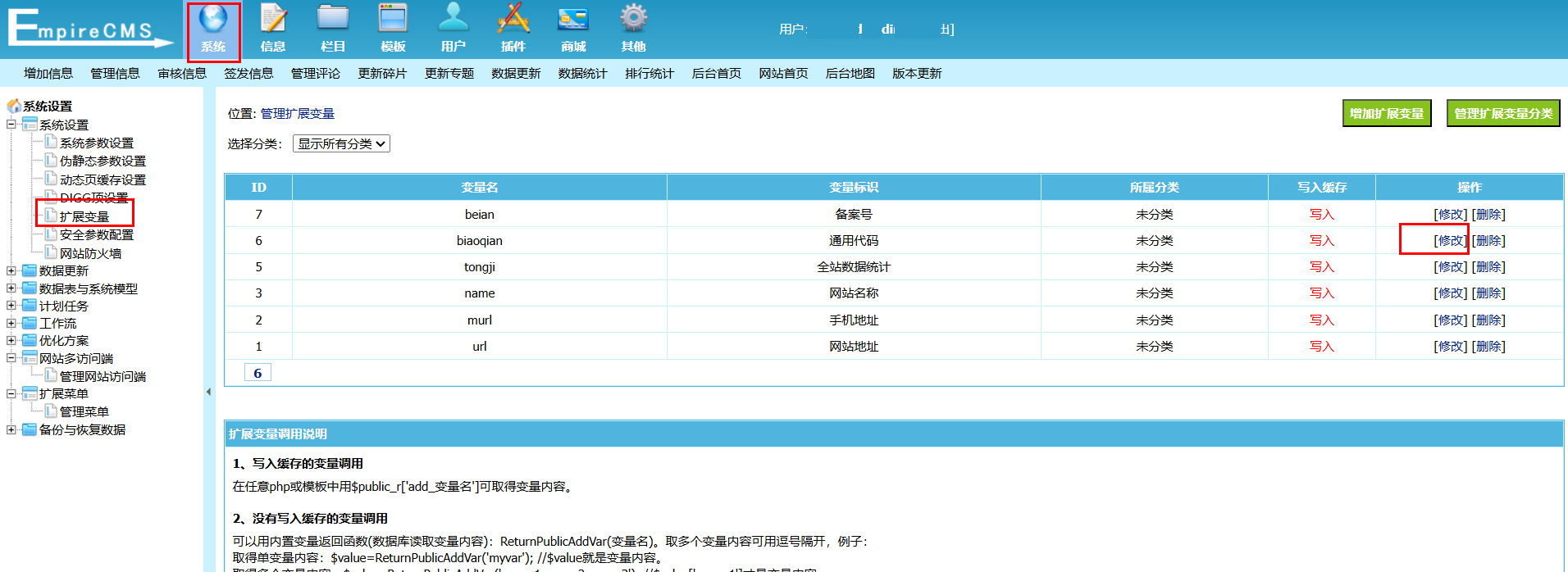1568x572 pixels.
Task: Click 修改 for the biaoqian variable
Action: pyautogui.click(x=1450, y=241)
